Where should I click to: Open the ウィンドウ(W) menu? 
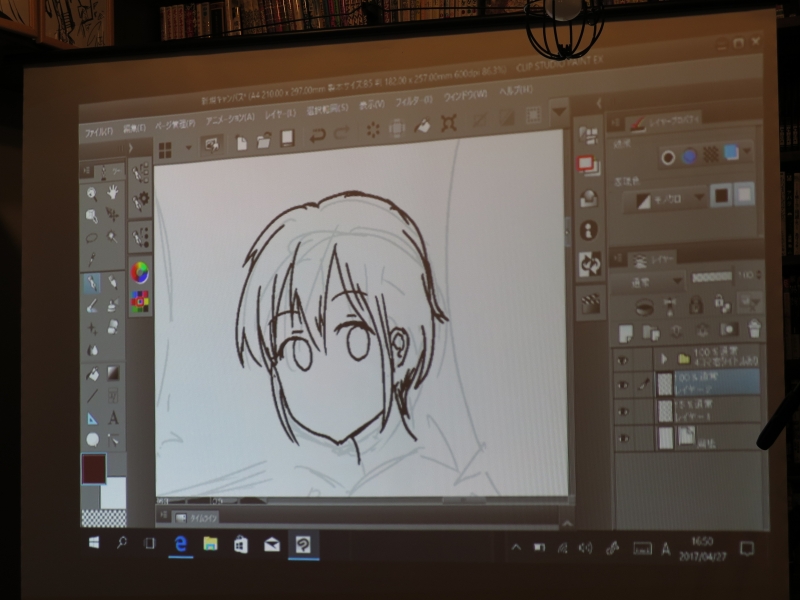coord(465,95)
